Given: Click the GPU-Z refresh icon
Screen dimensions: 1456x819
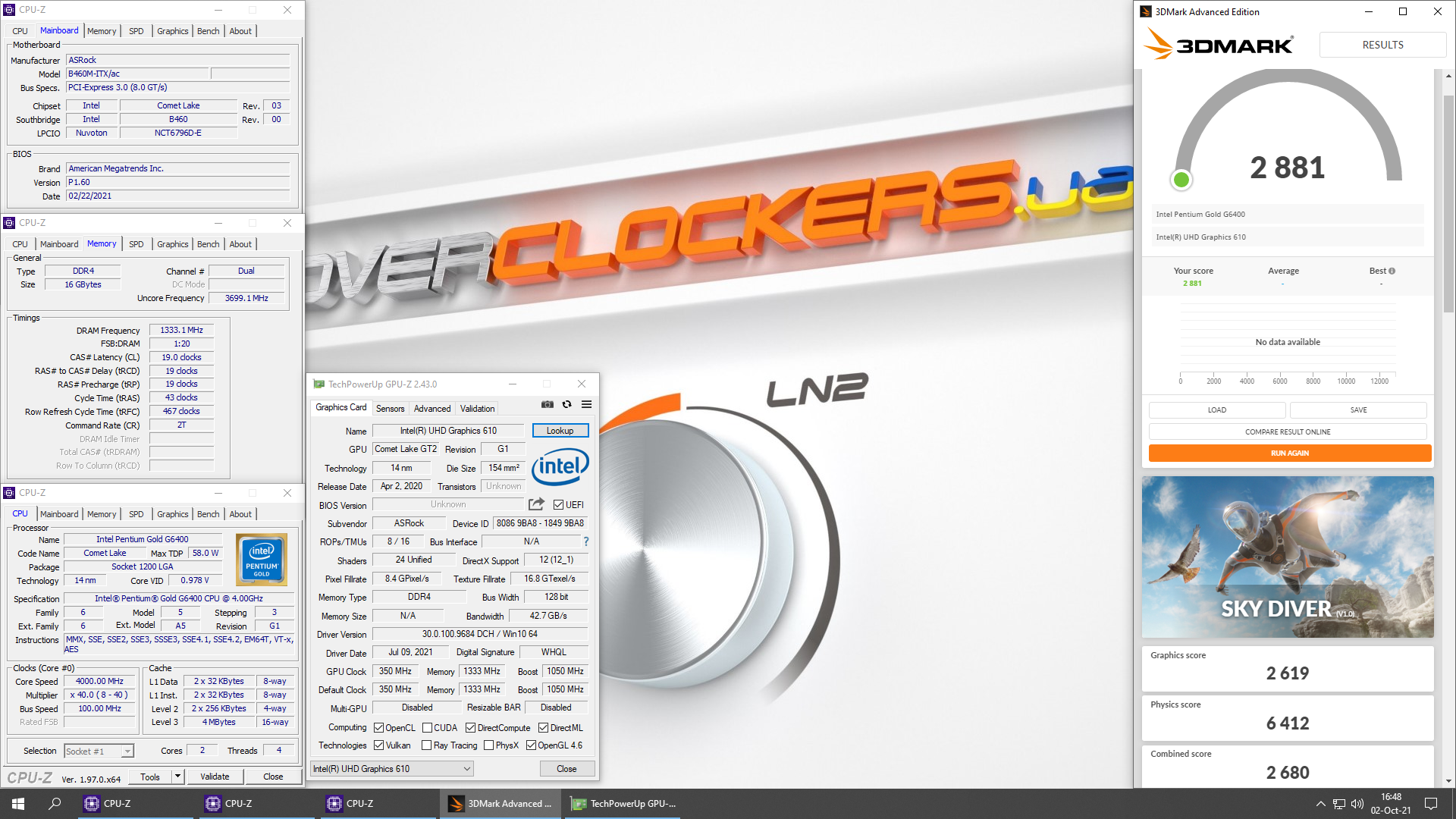Looking at the screenshot, I should [x=566, y=404].
